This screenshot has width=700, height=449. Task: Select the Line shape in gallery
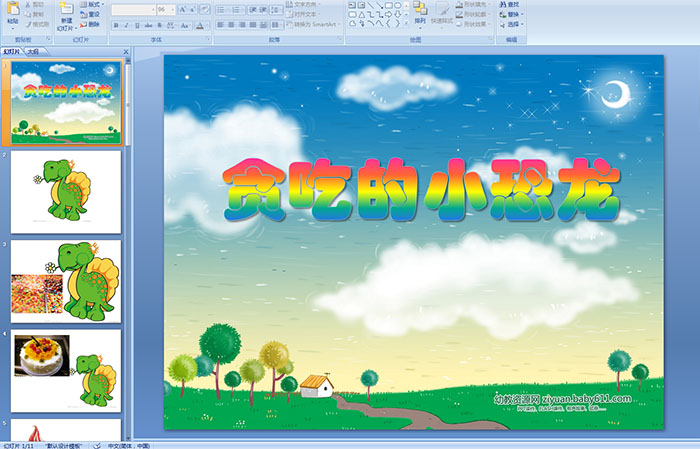pyautogui.click(x=370, y=6)
